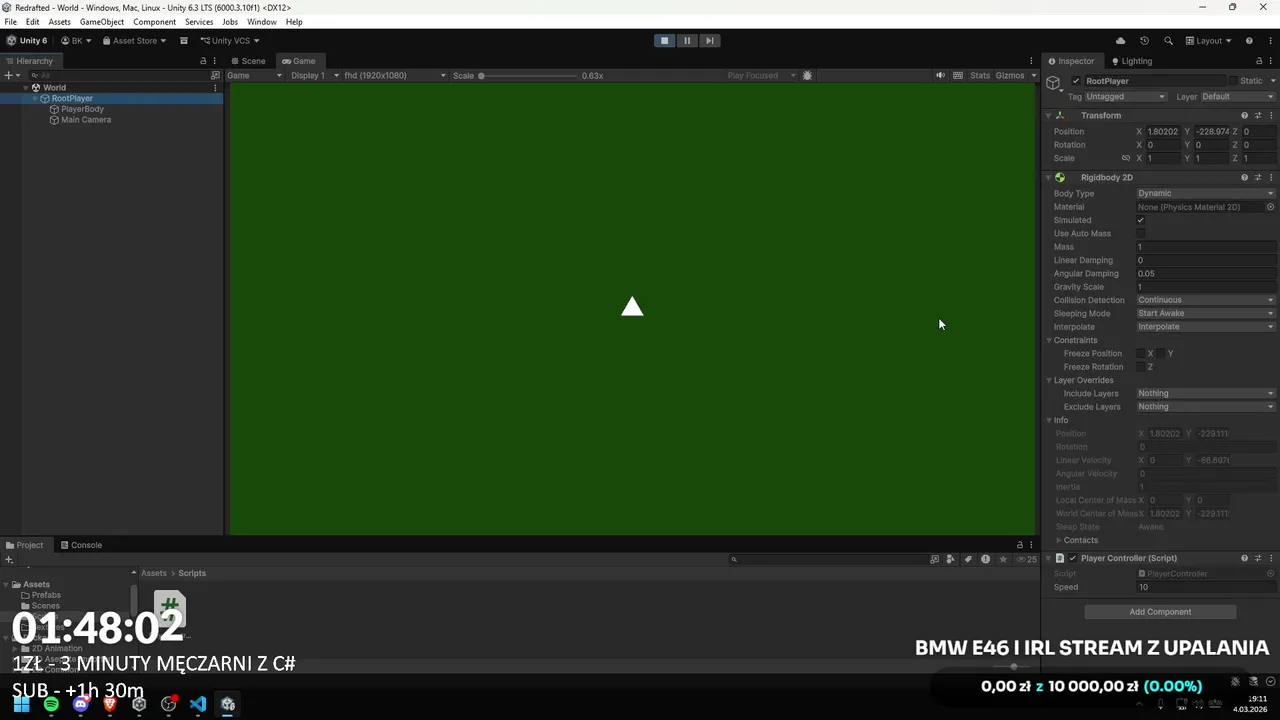Click the Speed value field
1280x720 pixels.
tap(1206, 588)
